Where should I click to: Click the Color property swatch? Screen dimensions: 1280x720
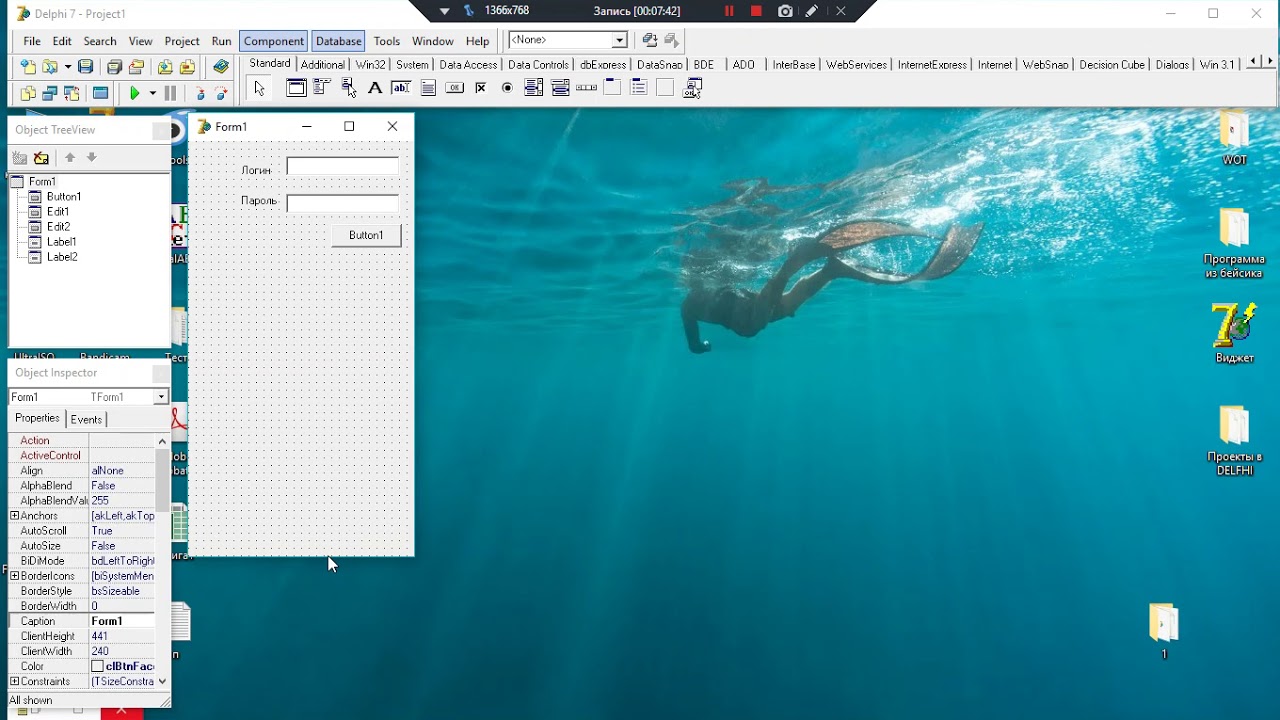pos(98,666)
